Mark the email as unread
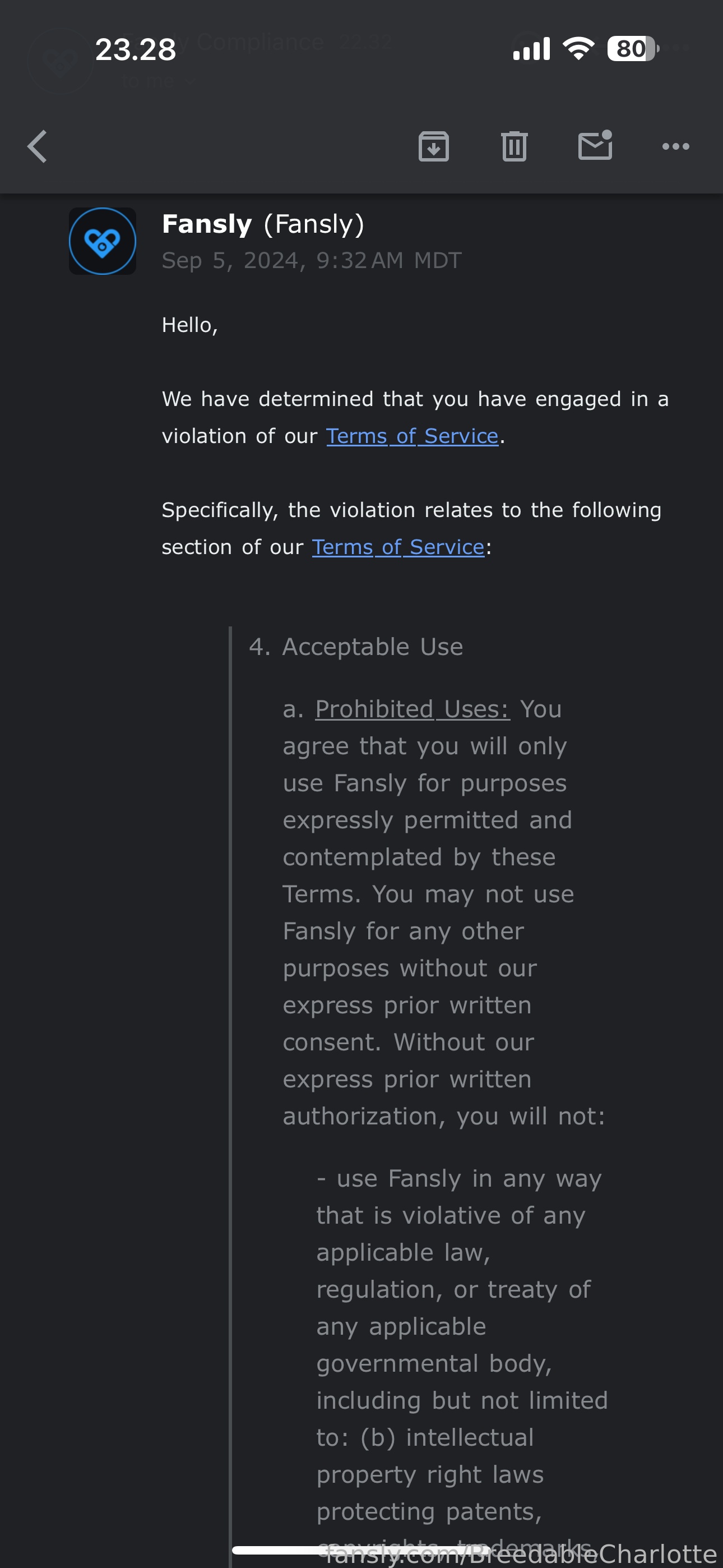723x1568 pixels. 595,145
